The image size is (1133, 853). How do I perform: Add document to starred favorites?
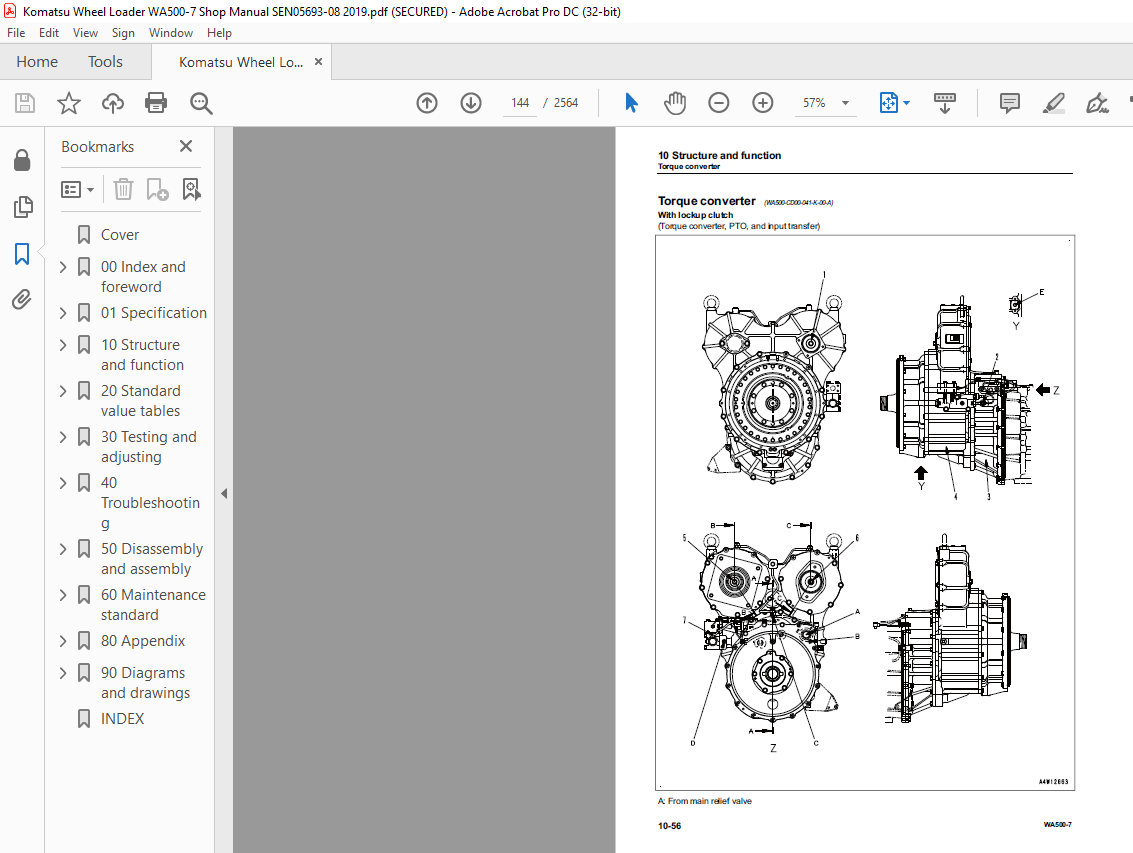click(69, 103)
